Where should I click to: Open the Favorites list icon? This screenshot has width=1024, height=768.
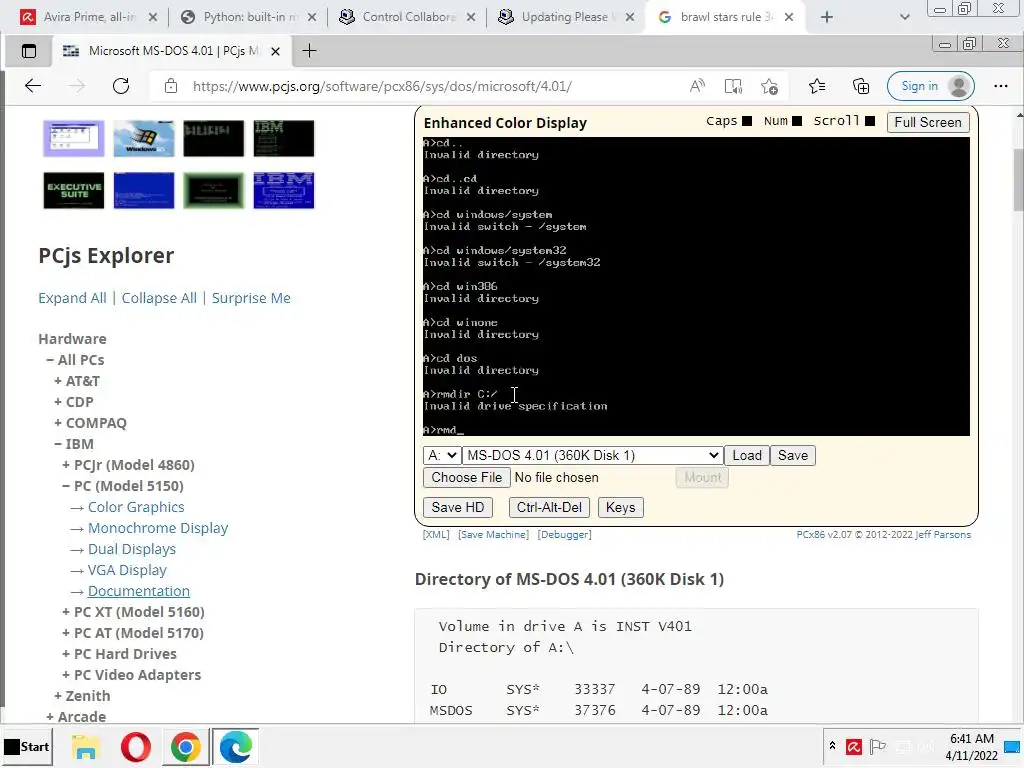pos(816,86)
